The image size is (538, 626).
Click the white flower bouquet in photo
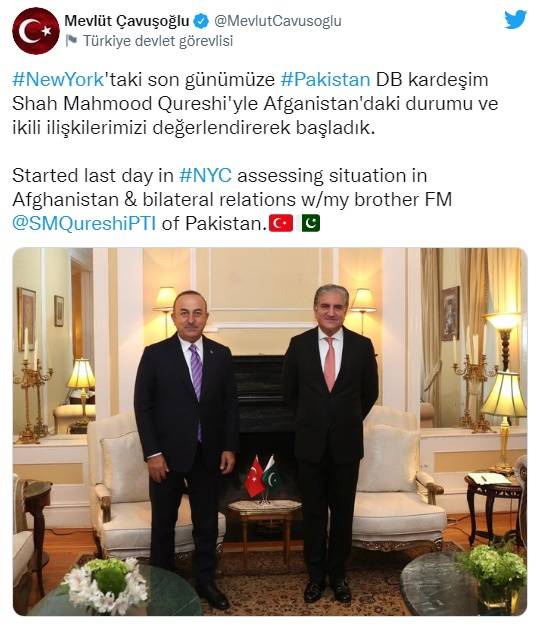point(106,583)
